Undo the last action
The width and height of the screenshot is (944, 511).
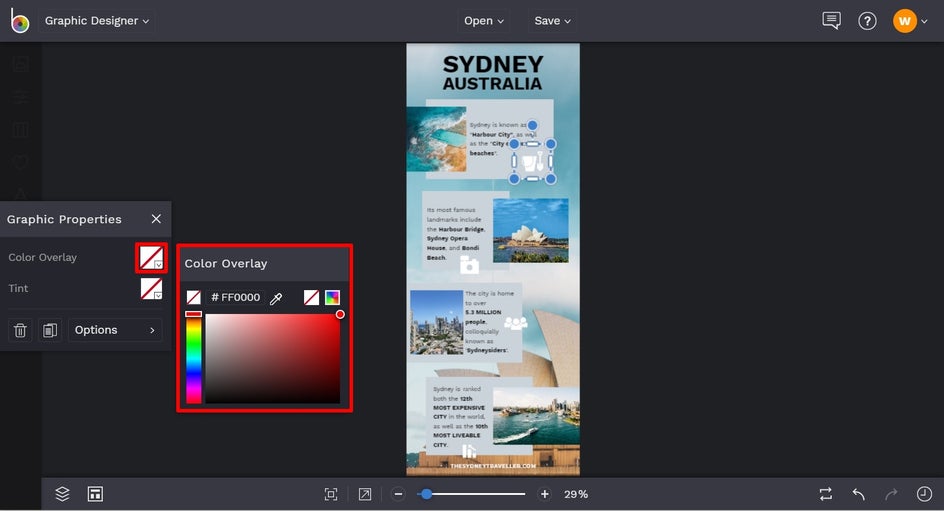[x=859, y=494]
